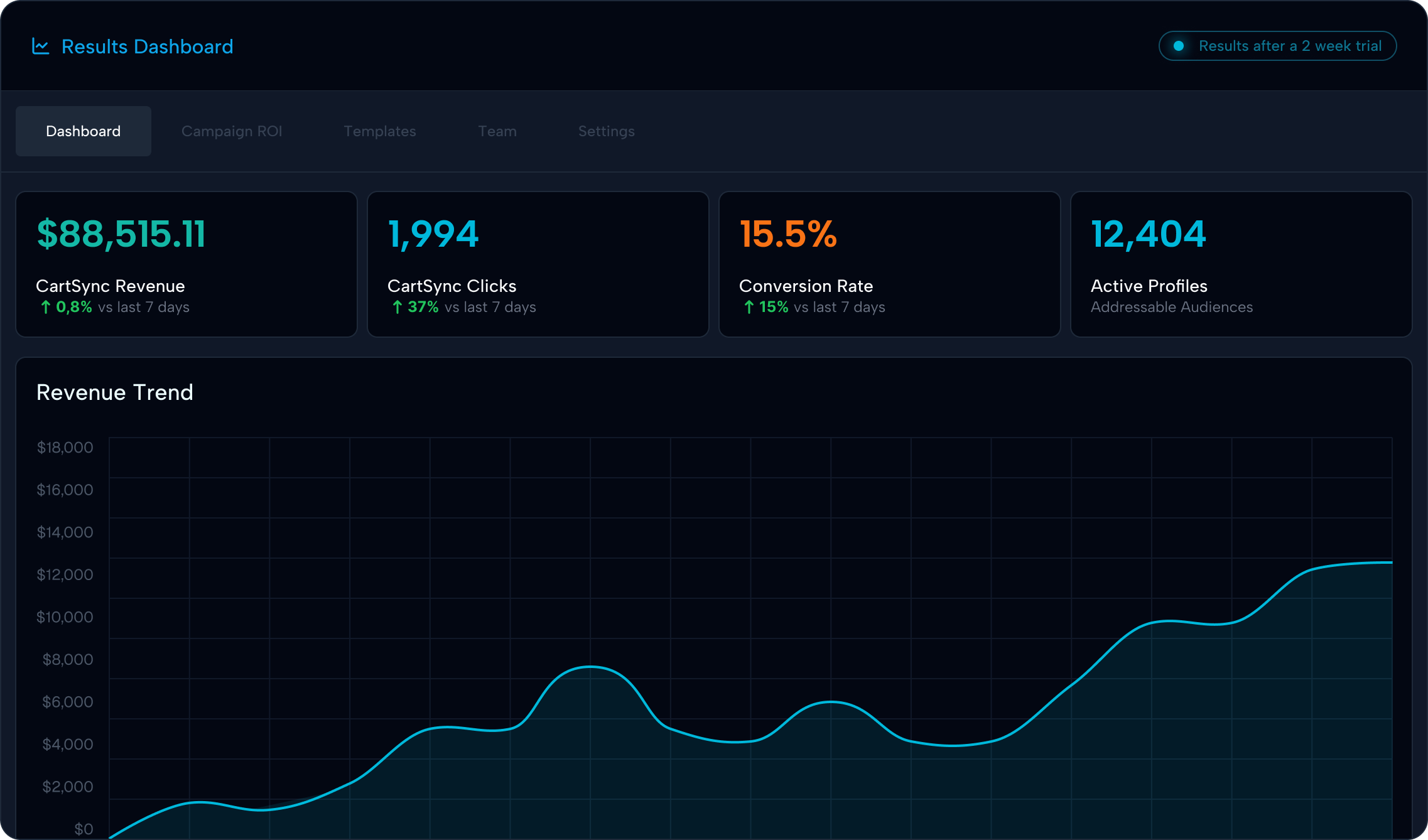The width and height of the screenshot is (1428, 840).
Task: Click the $88,515.11 revenue figure
Action: pyautogui.click(x=121, y=234)
